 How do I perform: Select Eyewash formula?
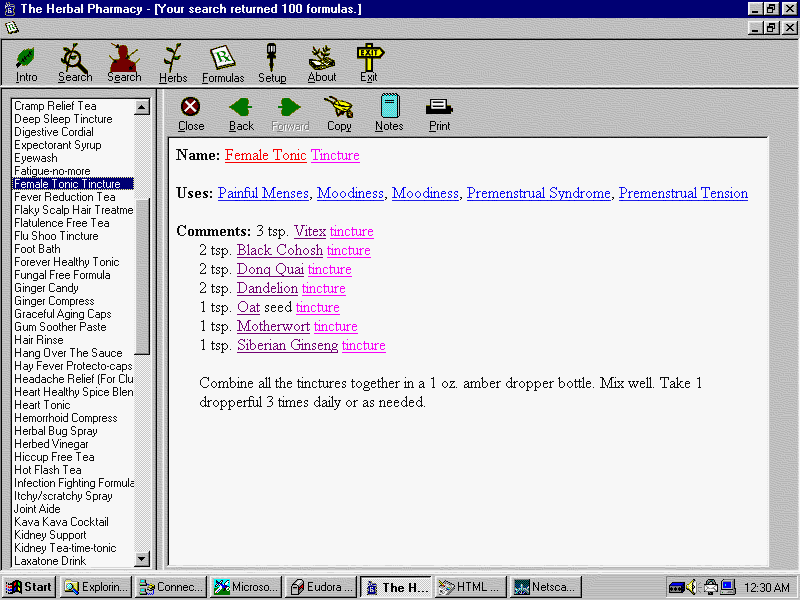73,158
